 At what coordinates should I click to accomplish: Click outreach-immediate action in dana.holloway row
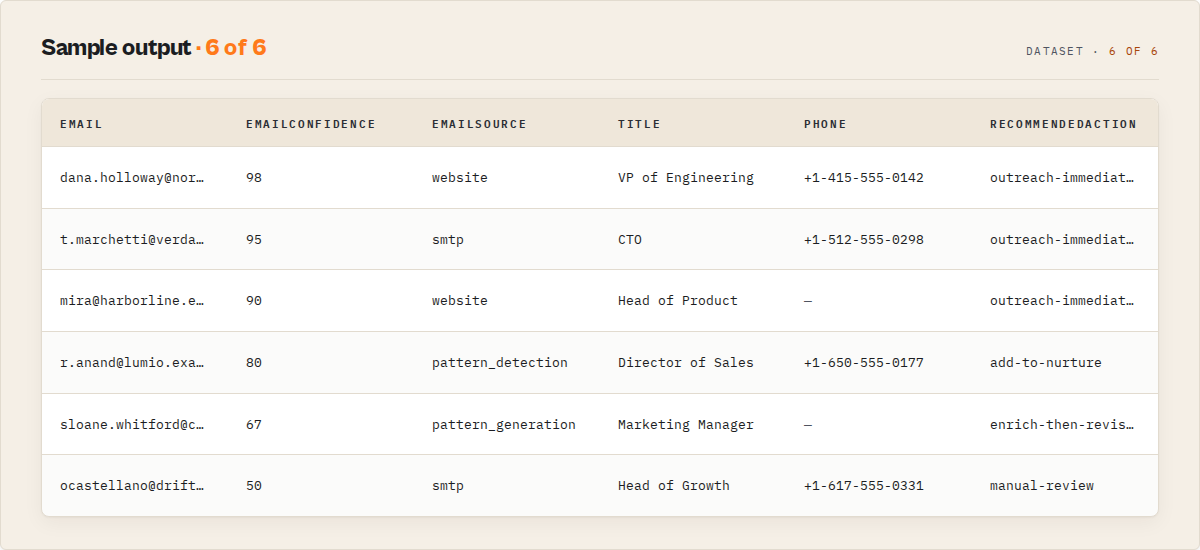[x=1062, y=177]
